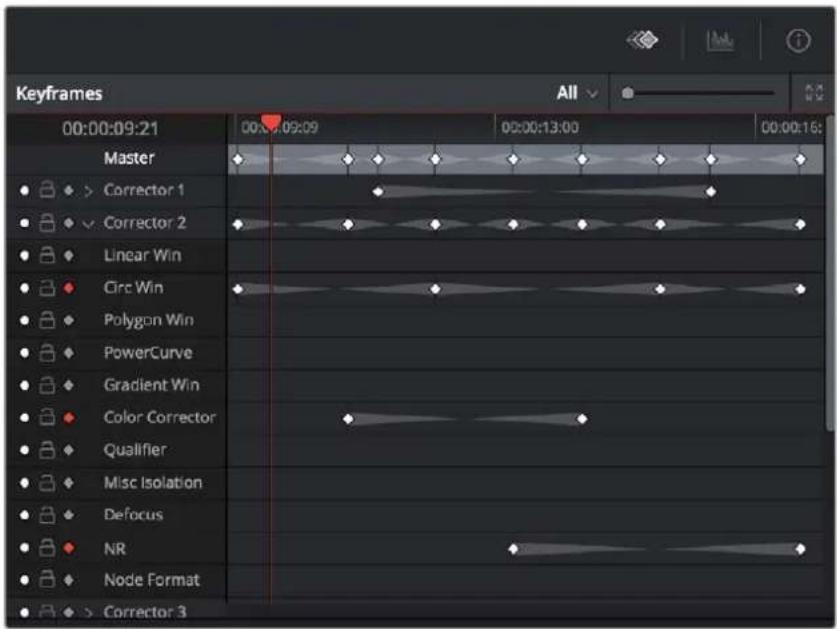
Task: Click first keyframe on Circ Win track
Action: pyautogui.click(x=238, y=289)
